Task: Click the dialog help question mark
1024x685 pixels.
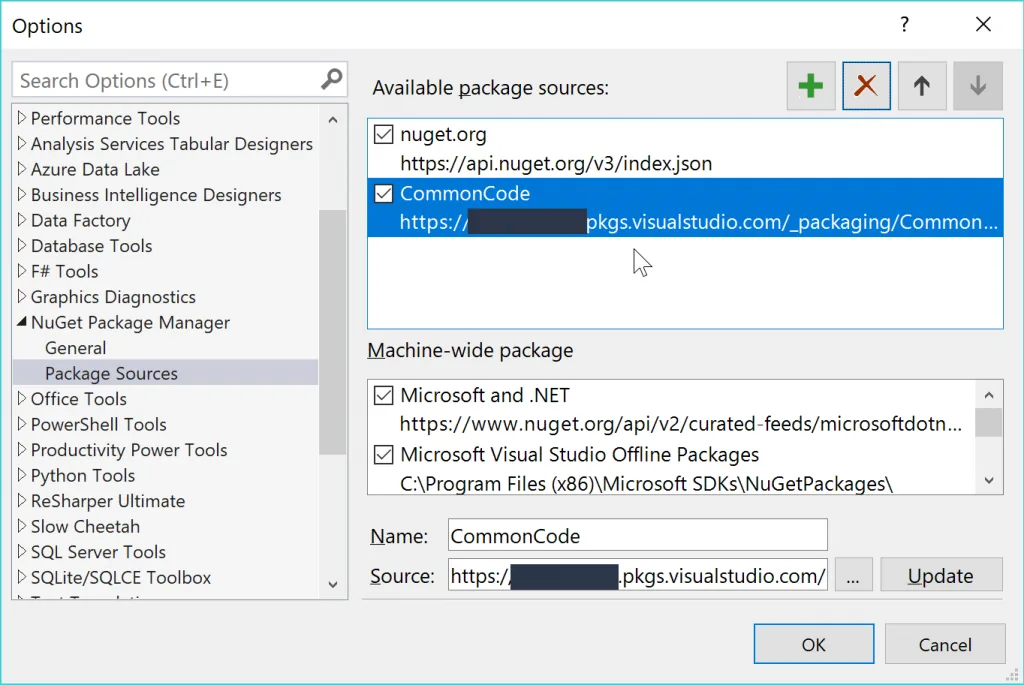Action: click(904, 24)
